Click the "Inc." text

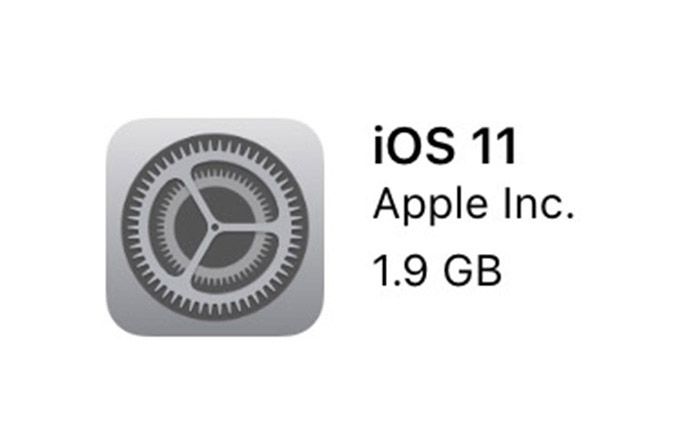pyautogui.click(x=539, y=203)
